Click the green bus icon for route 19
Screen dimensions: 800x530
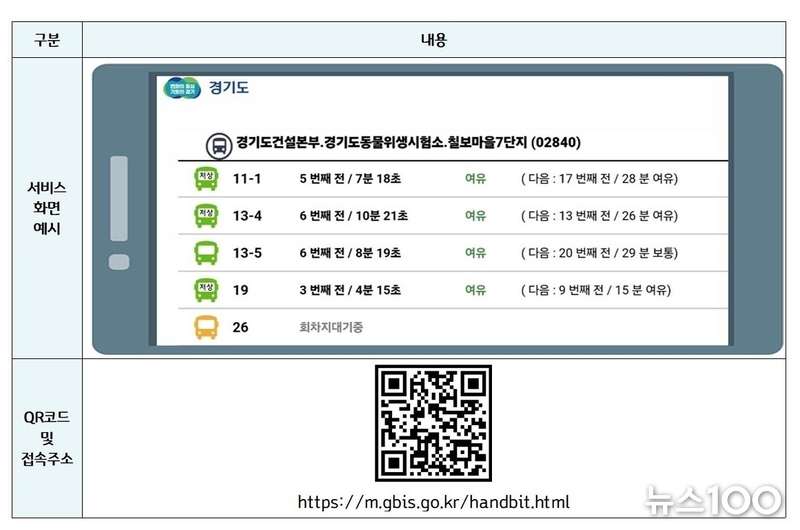(206, 290)
